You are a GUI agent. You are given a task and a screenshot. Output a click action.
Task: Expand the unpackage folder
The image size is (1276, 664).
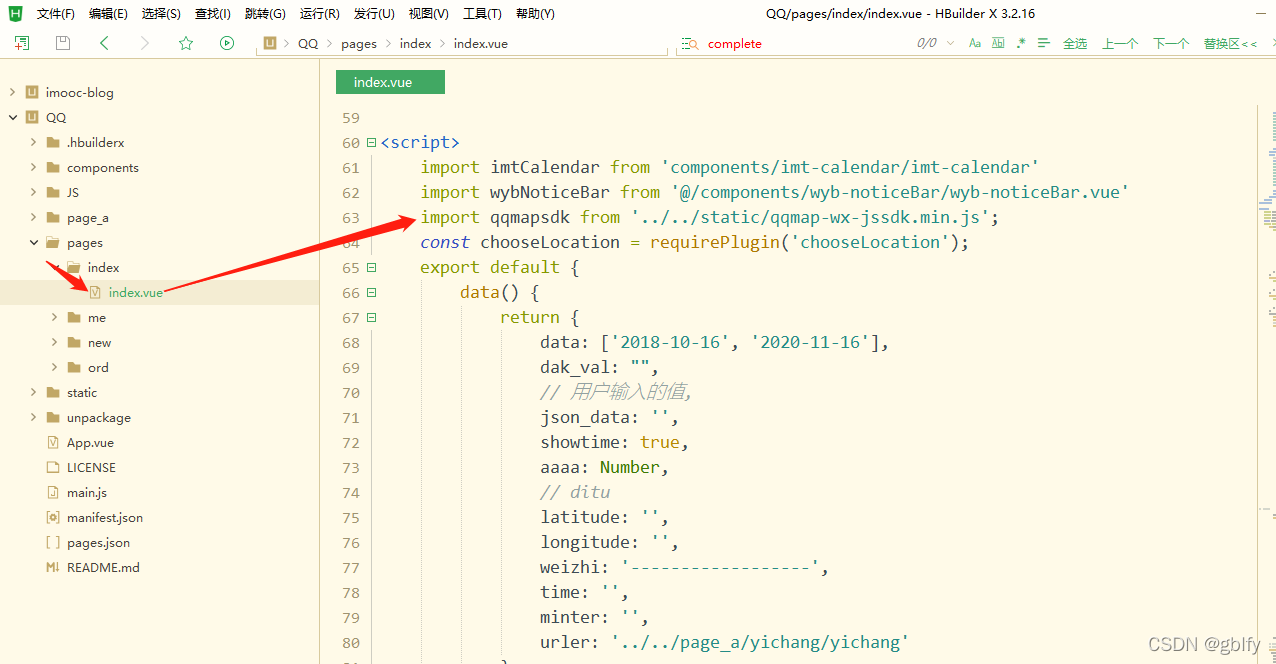tap(33, 417)
